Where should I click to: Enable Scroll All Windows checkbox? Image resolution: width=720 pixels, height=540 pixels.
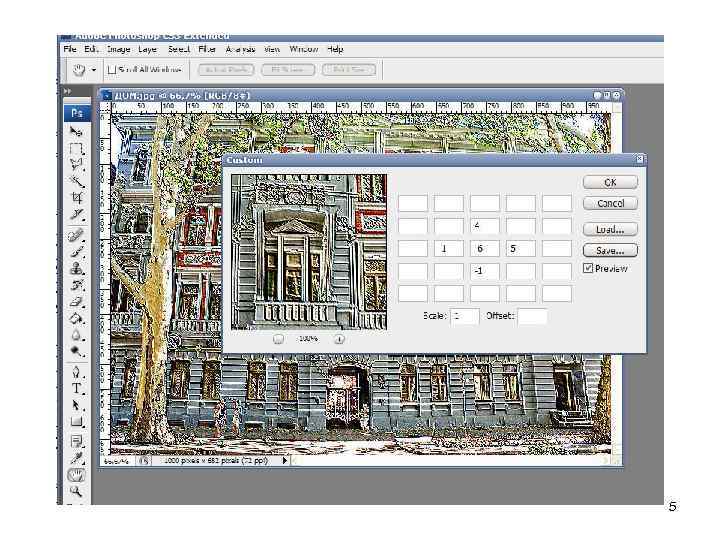click(112, 70)
